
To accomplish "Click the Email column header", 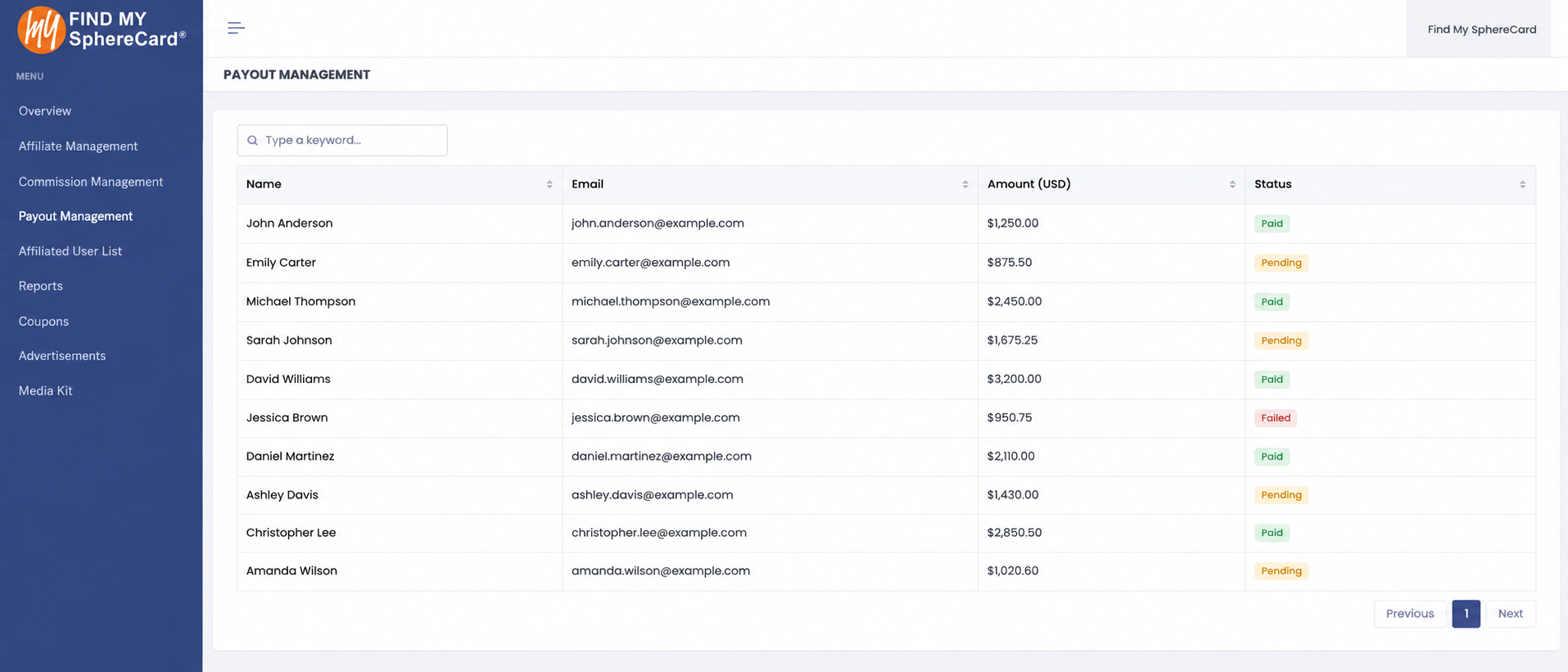I will [770, 185].
